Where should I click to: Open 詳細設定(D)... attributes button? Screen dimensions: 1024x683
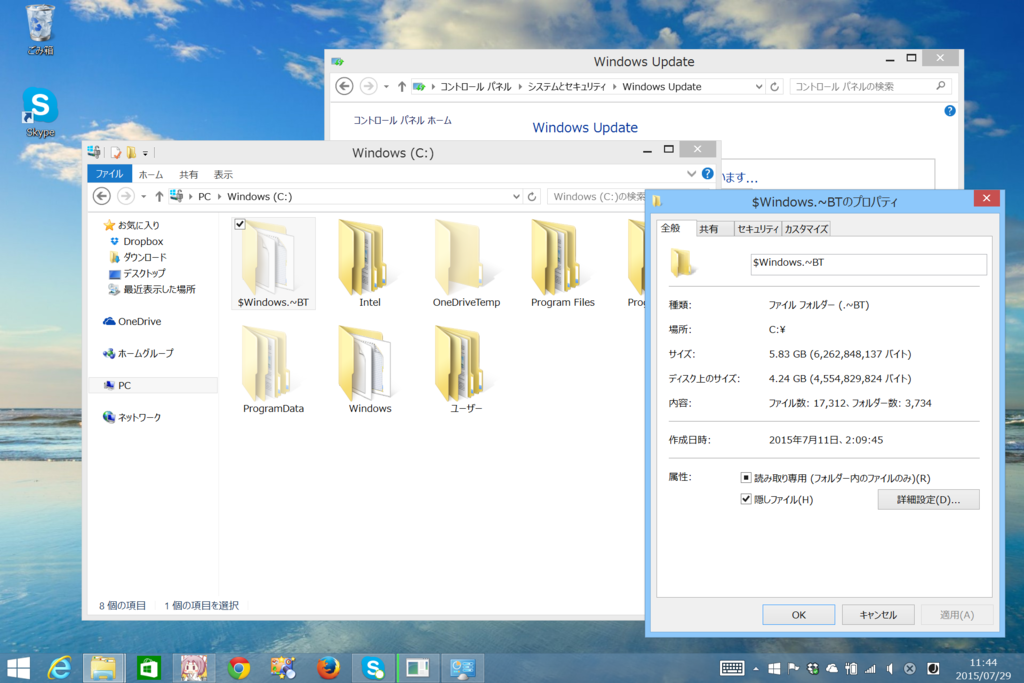pyautogui.click(x=928, y=500)
